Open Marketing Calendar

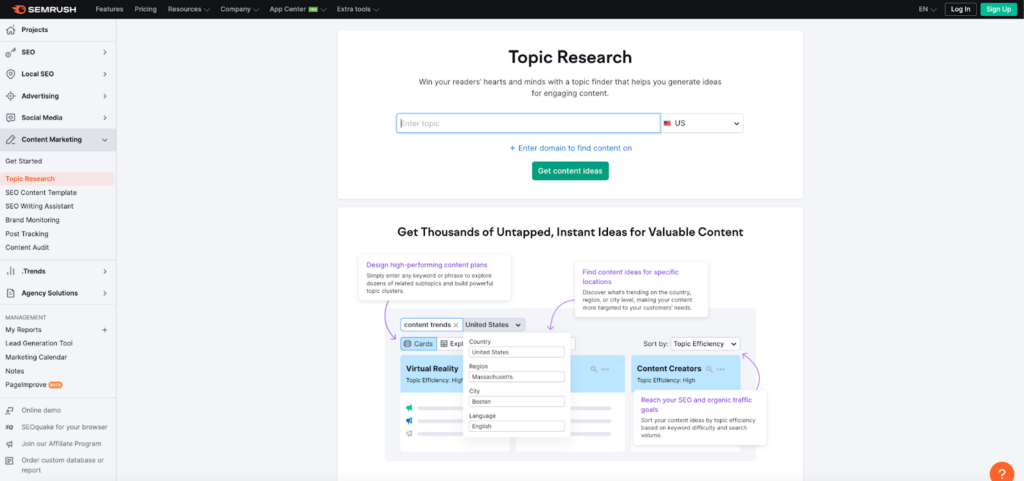[x=36, y=358]
